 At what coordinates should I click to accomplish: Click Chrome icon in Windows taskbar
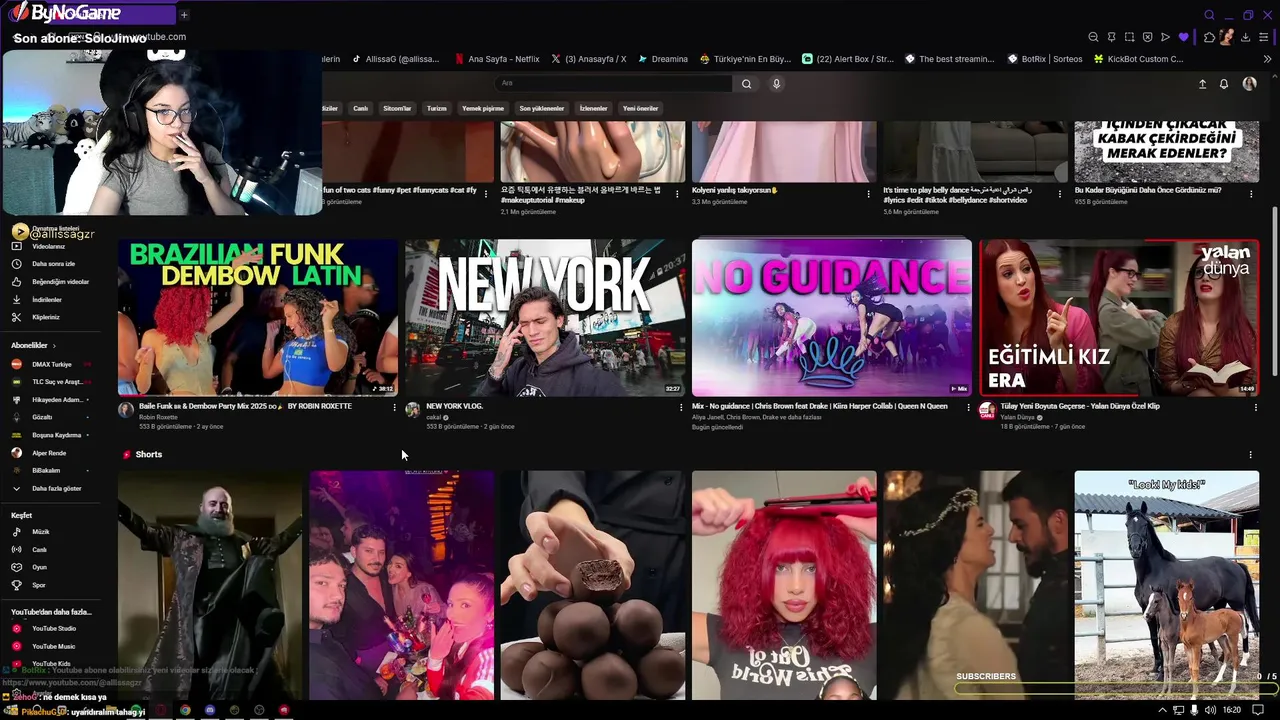pyautogui.click(x=185, y=710)
